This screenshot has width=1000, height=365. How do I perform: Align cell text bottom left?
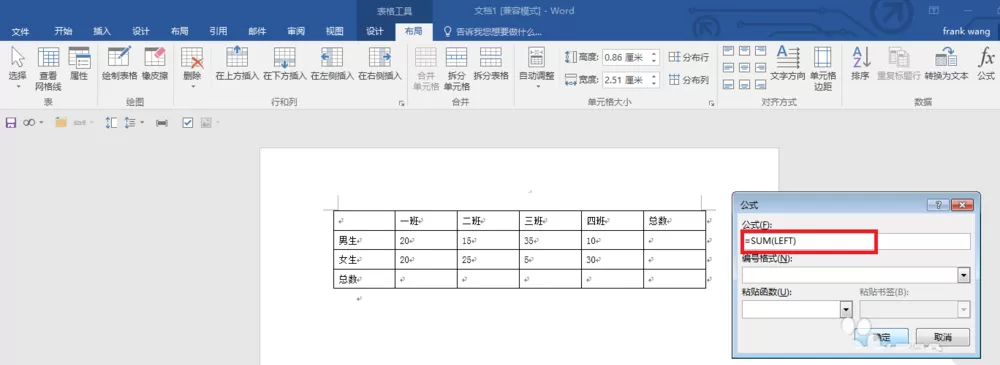coord(729,84)
